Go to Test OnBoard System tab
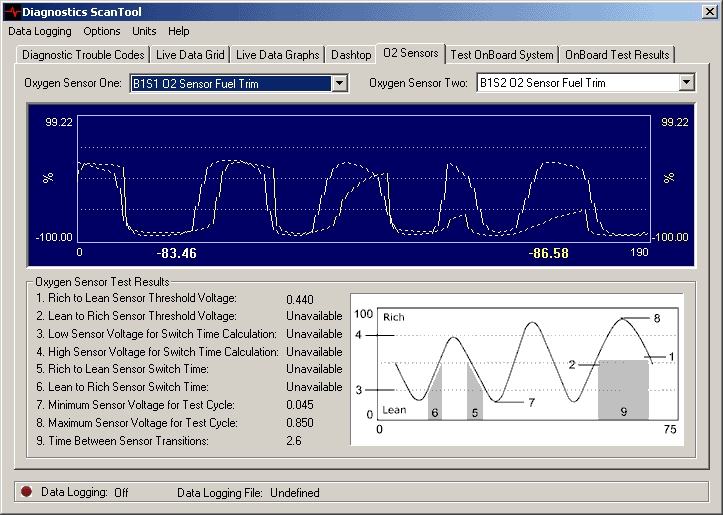This screenshot has width=723, height=515. tap(501, 55)
